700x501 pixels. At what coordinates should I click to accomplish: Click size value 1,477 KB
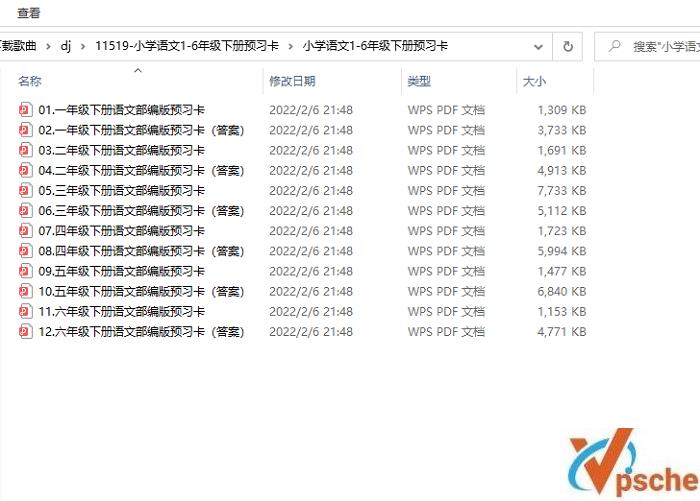click(562, 271)
